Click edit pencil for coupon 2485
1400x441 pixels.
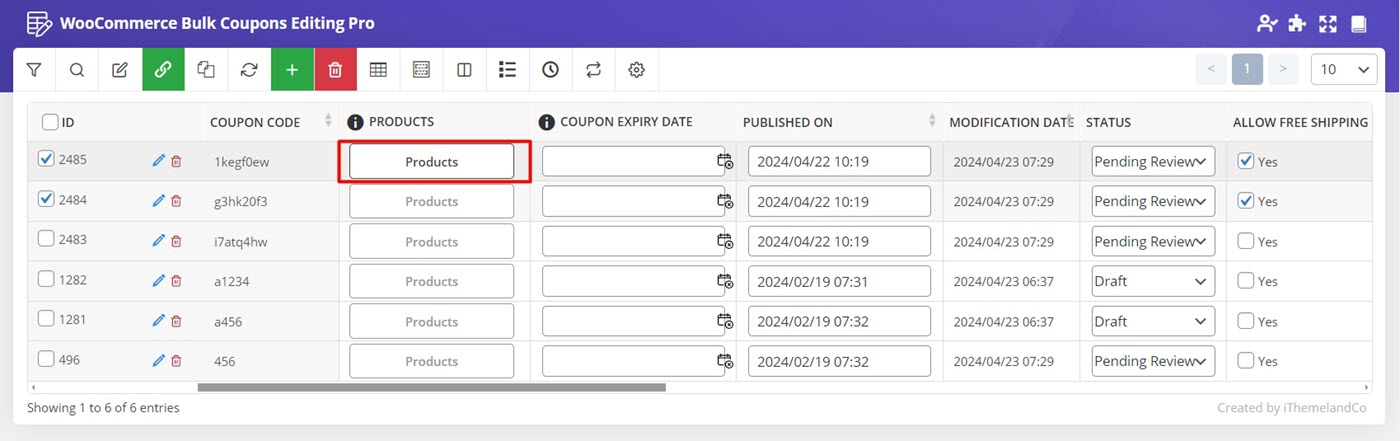pos(158,161)
